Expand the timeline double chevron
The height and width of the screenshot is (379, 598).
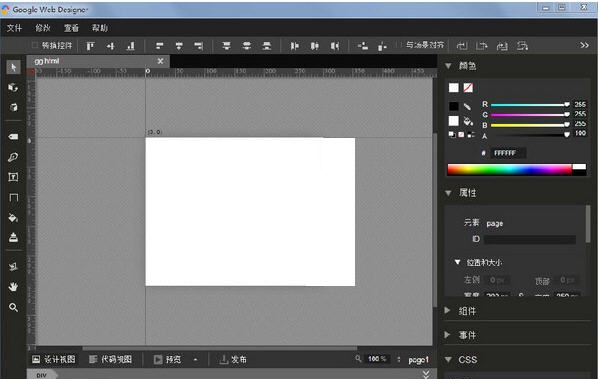[426, 374]
